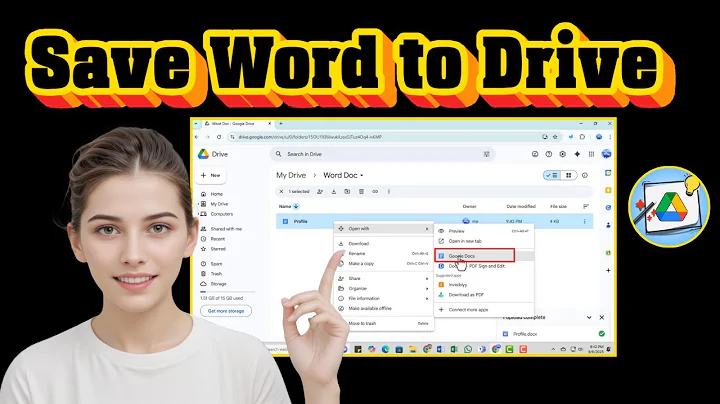
Task: Choose Move to trash
Action: coord(383,323)
